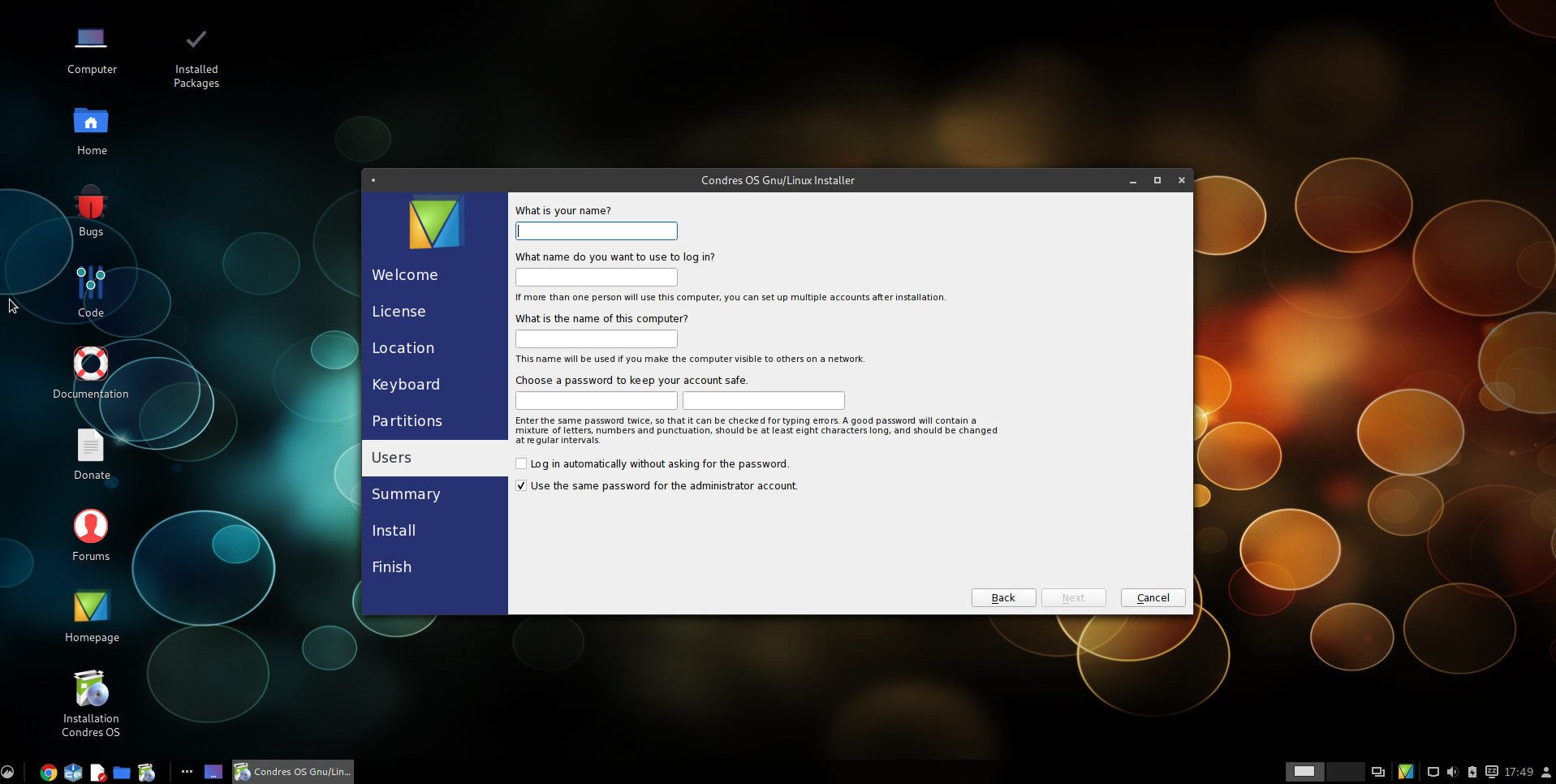The width and height of the screenshot is (1556, 784).
Task: Enable log in automatically without password
Action: [521, 464]
